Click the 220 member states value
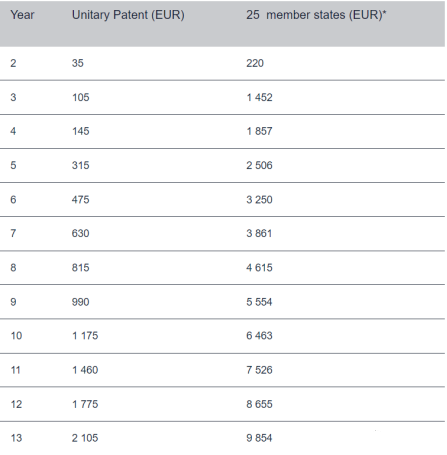447x455 pixels. (255, 63)
